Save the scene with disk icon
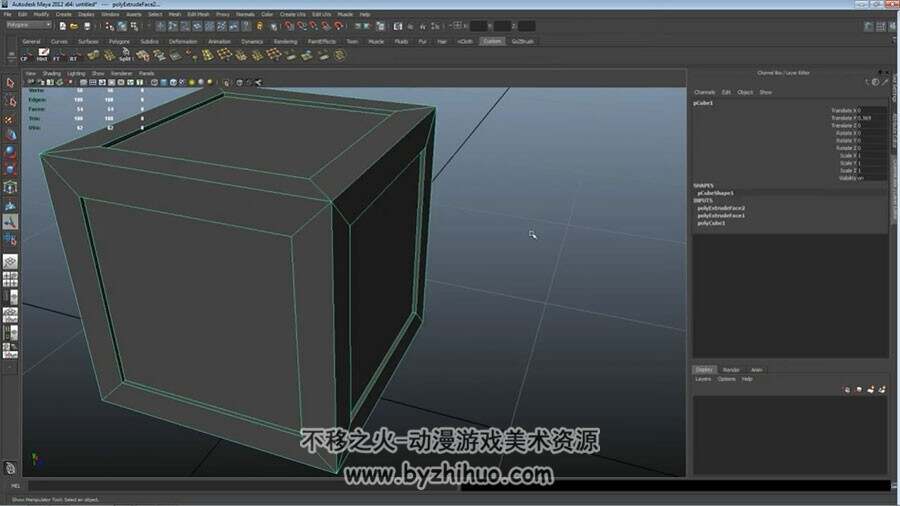Image resolution: width=900 pixels, height=506 pixels. (x=87, y=26)
